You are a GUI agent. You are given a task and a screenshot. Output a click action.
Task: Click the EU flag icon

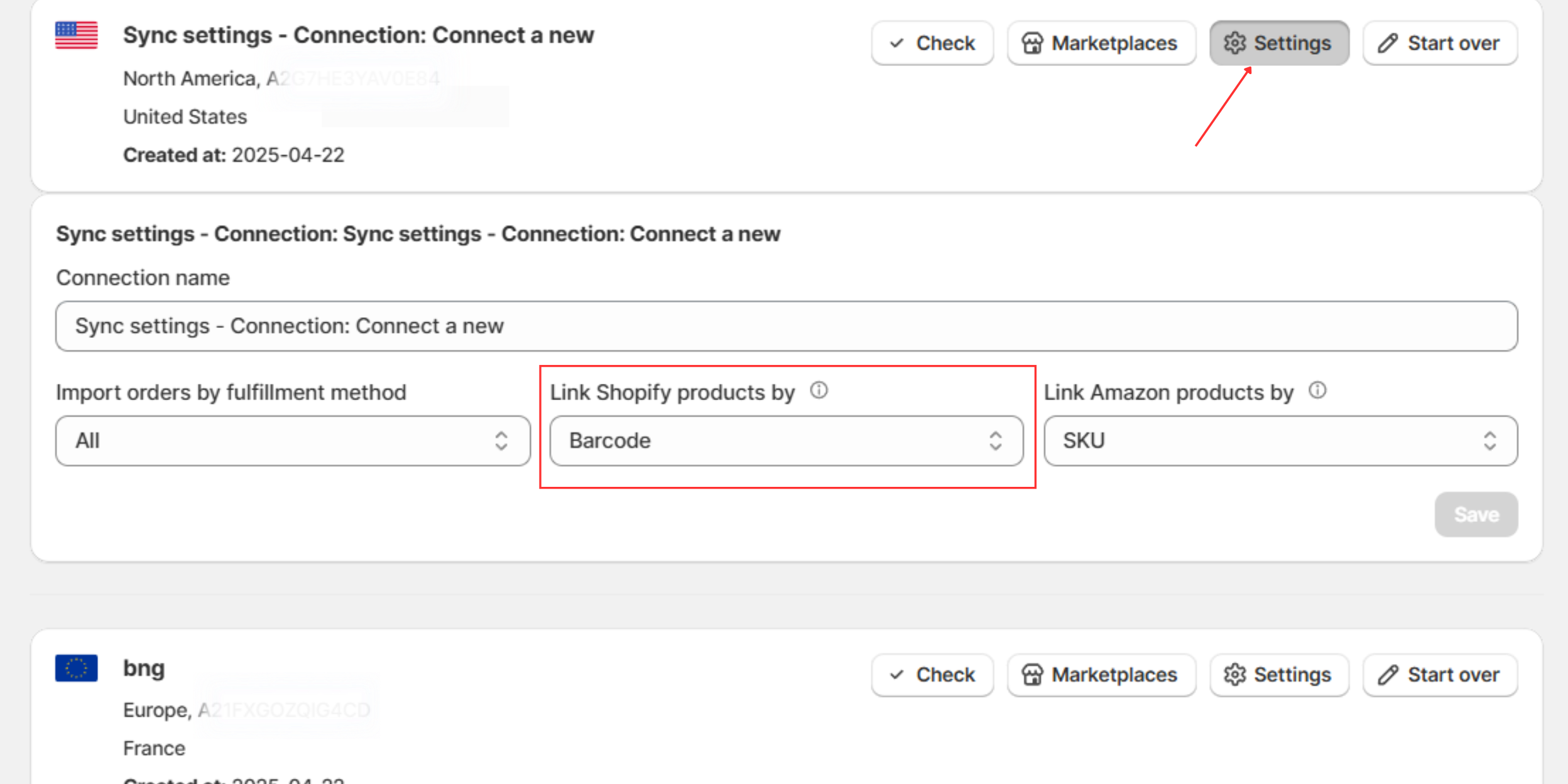point(76,668)
